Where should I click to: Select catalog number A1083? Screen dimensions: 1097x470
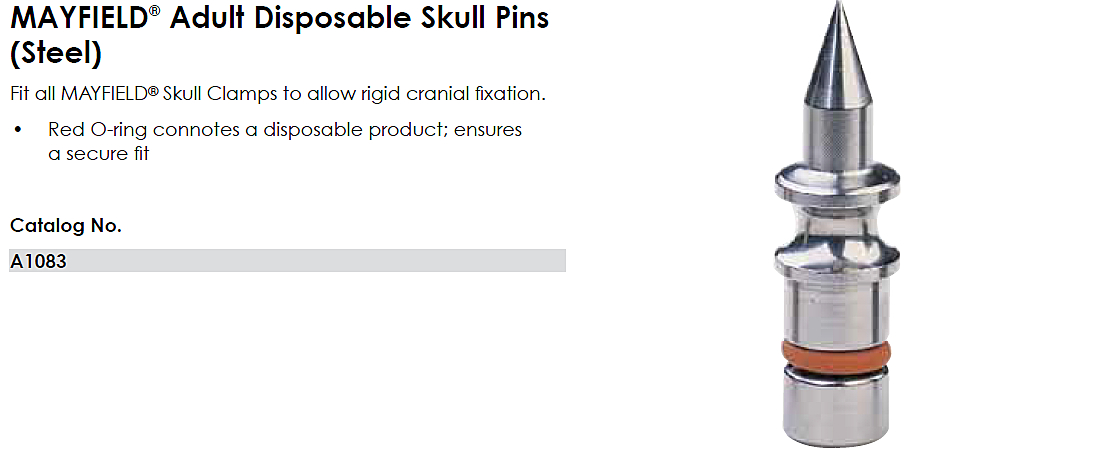pos(38,262)
